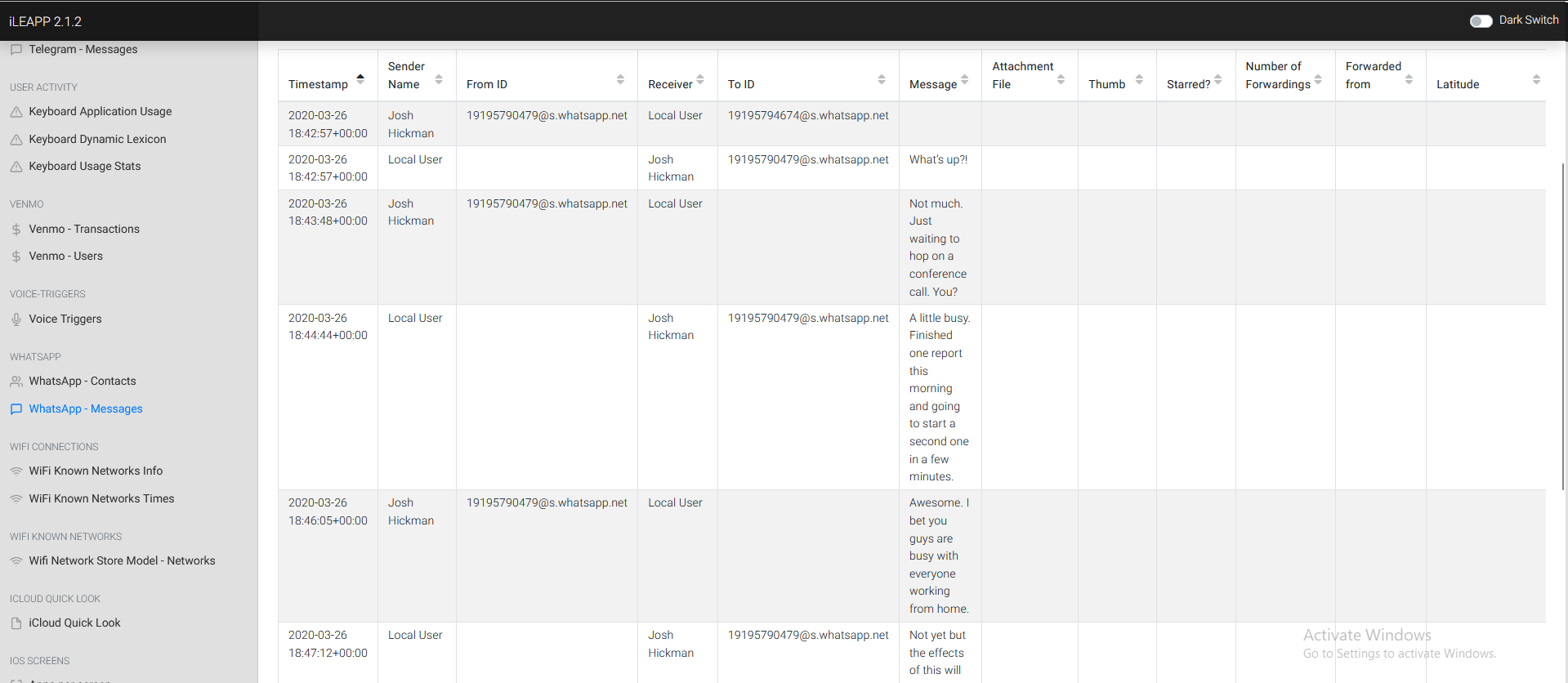Click the iLEAPP 2.1.2 title
This screenshot has height=683, width=1568.
pyautogui.click(x=46, y=21)
